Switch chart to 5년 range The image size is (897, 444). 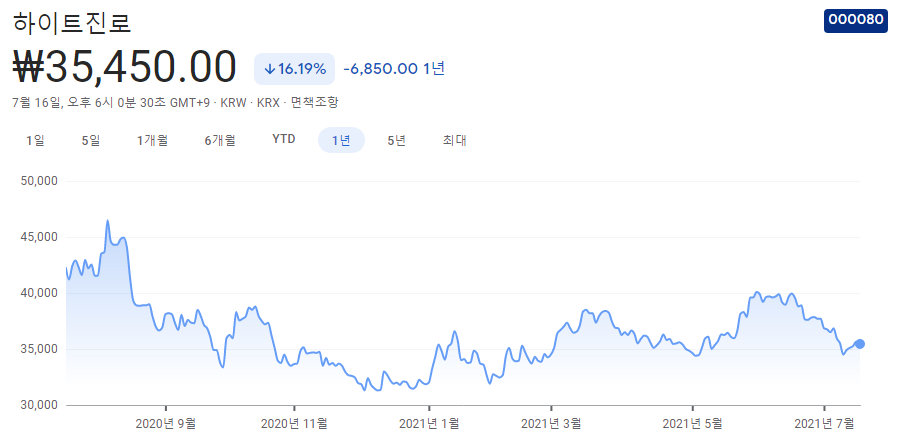point(396,140)
